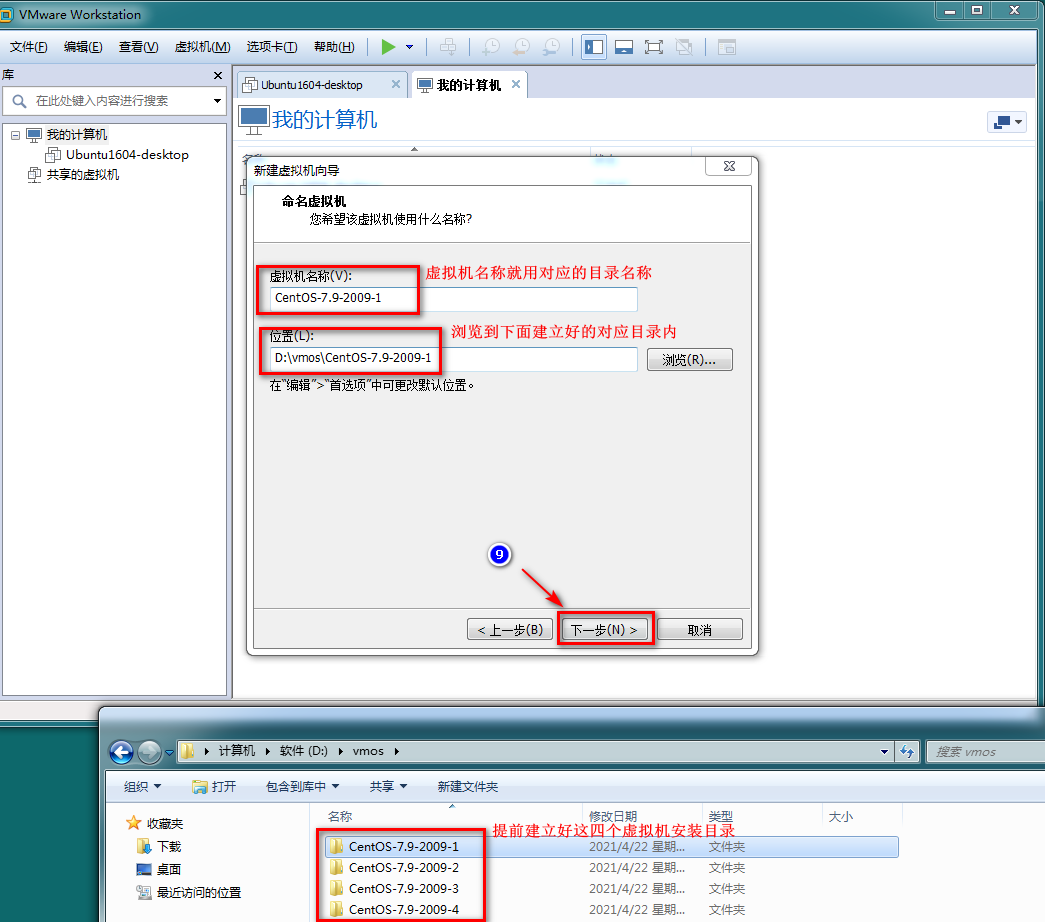Expand the 组织 dropdown in Explorer
This screenshot has height=922, width=1045.
[x=142, y=787]
